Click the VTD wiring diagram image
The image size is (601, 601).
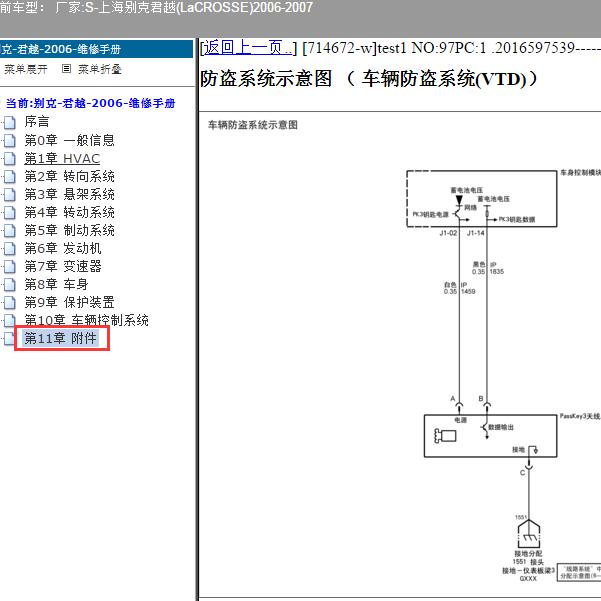(x=502, y=376)
